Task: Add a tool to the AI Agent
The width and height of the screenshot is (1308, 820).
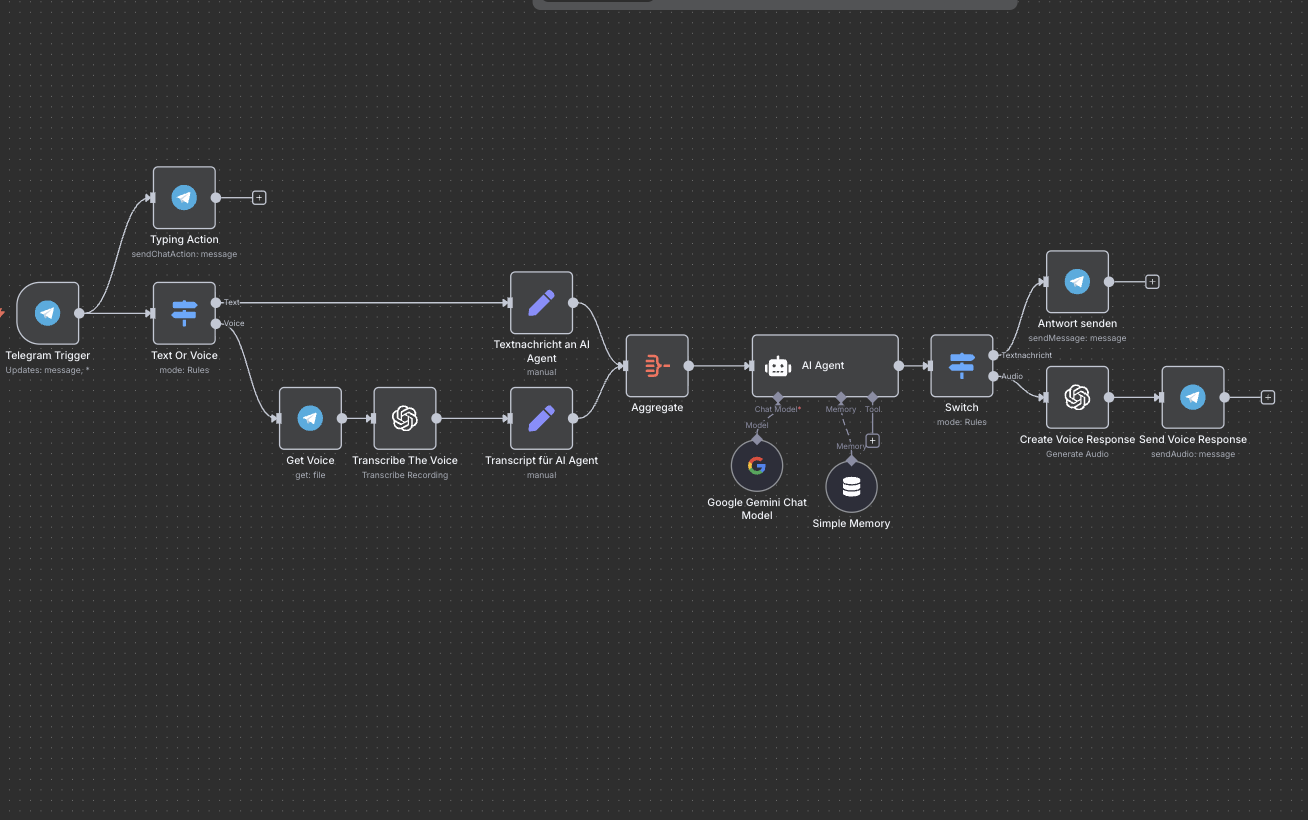Action: [872, 441]
